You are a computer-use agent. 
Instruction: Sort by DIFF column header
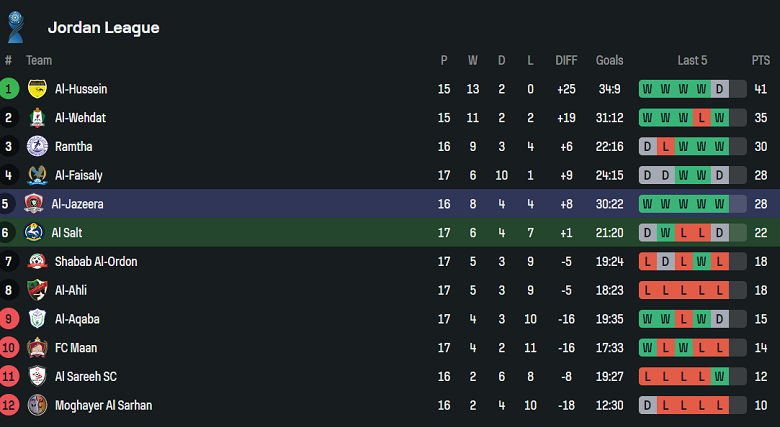[x=567, y=61]
